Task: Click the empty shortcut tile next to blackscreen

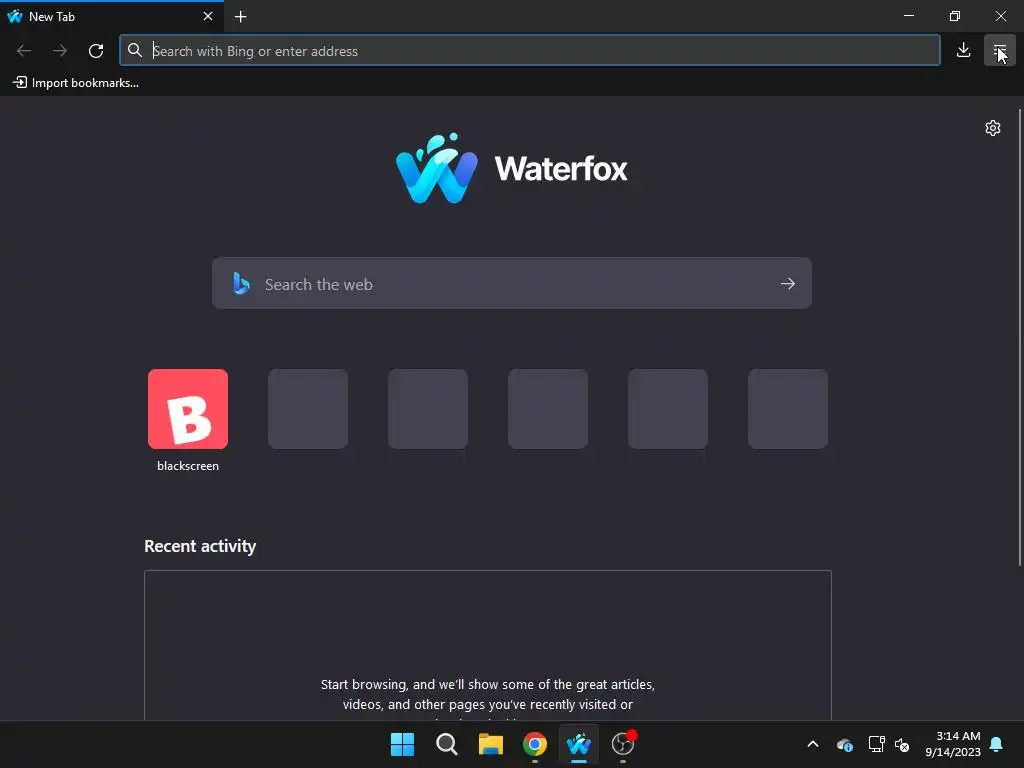Action: click(x=308, y=409)
